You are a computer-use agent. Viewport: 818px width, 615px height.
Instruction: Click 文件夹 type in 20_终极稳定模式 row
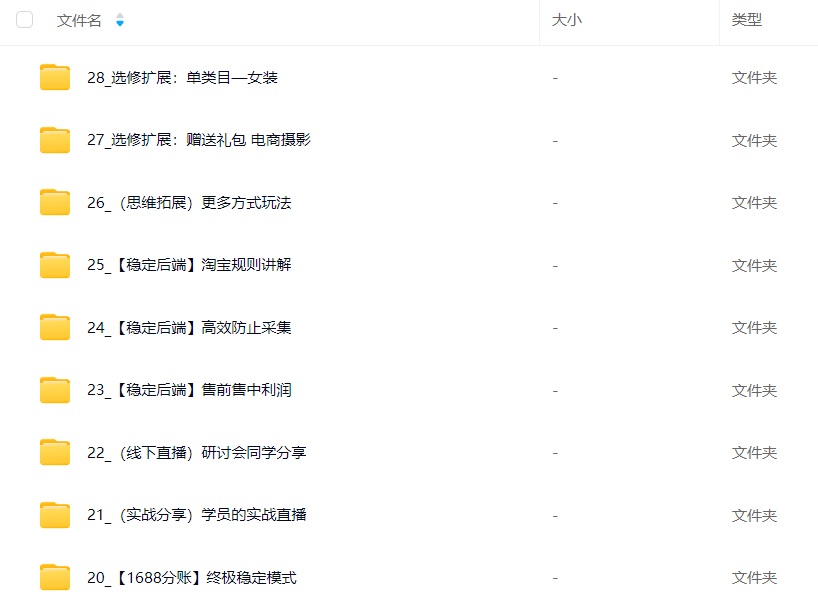click(x=754, y=577)
